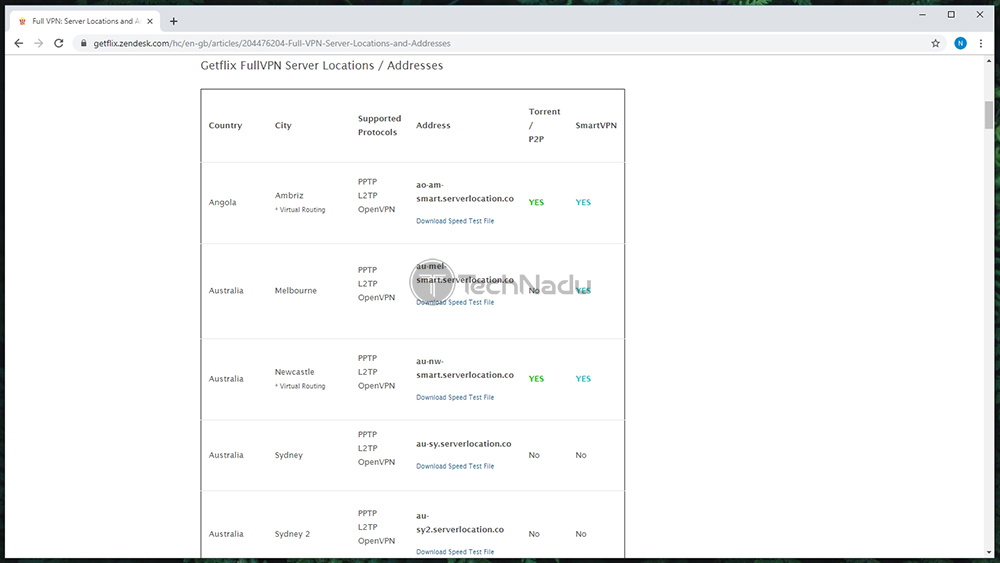The image size is (1000, 563).
Task: Click the au-sy.serverlocation.co address
Action: tap(464, 444)
